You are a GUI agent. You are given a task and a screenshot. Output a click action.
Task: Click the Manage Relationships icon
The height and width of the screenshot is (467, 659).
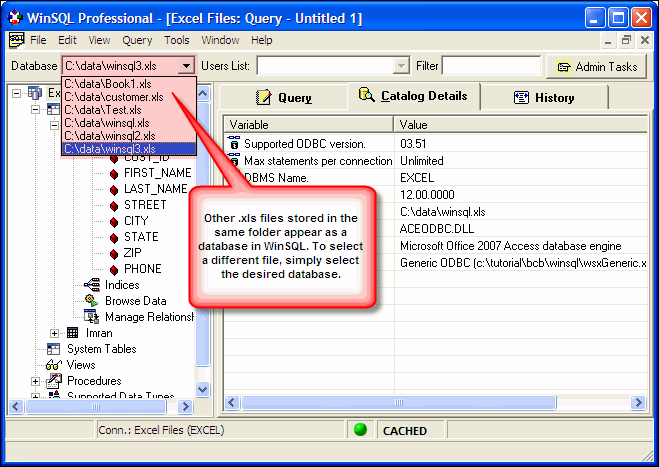pos(92,317)
